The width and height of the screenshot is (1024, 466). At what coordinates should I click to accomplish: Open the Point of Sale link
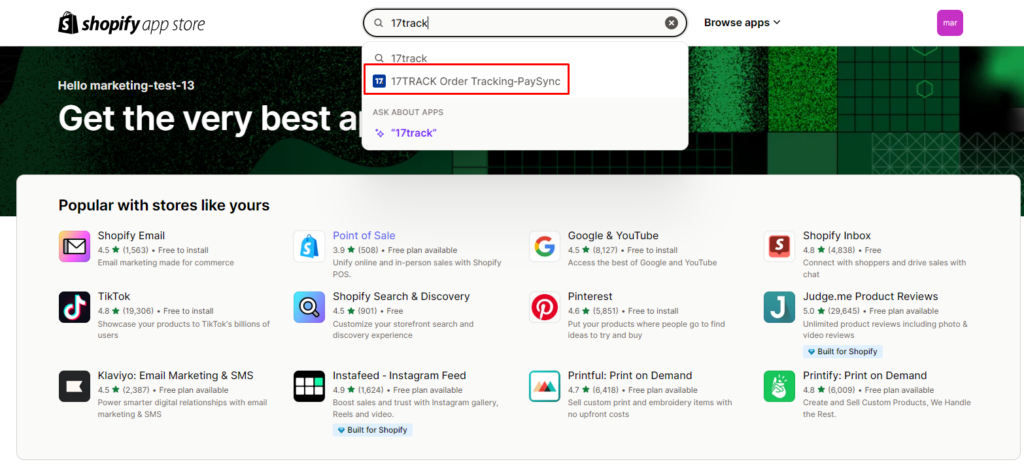364,236
